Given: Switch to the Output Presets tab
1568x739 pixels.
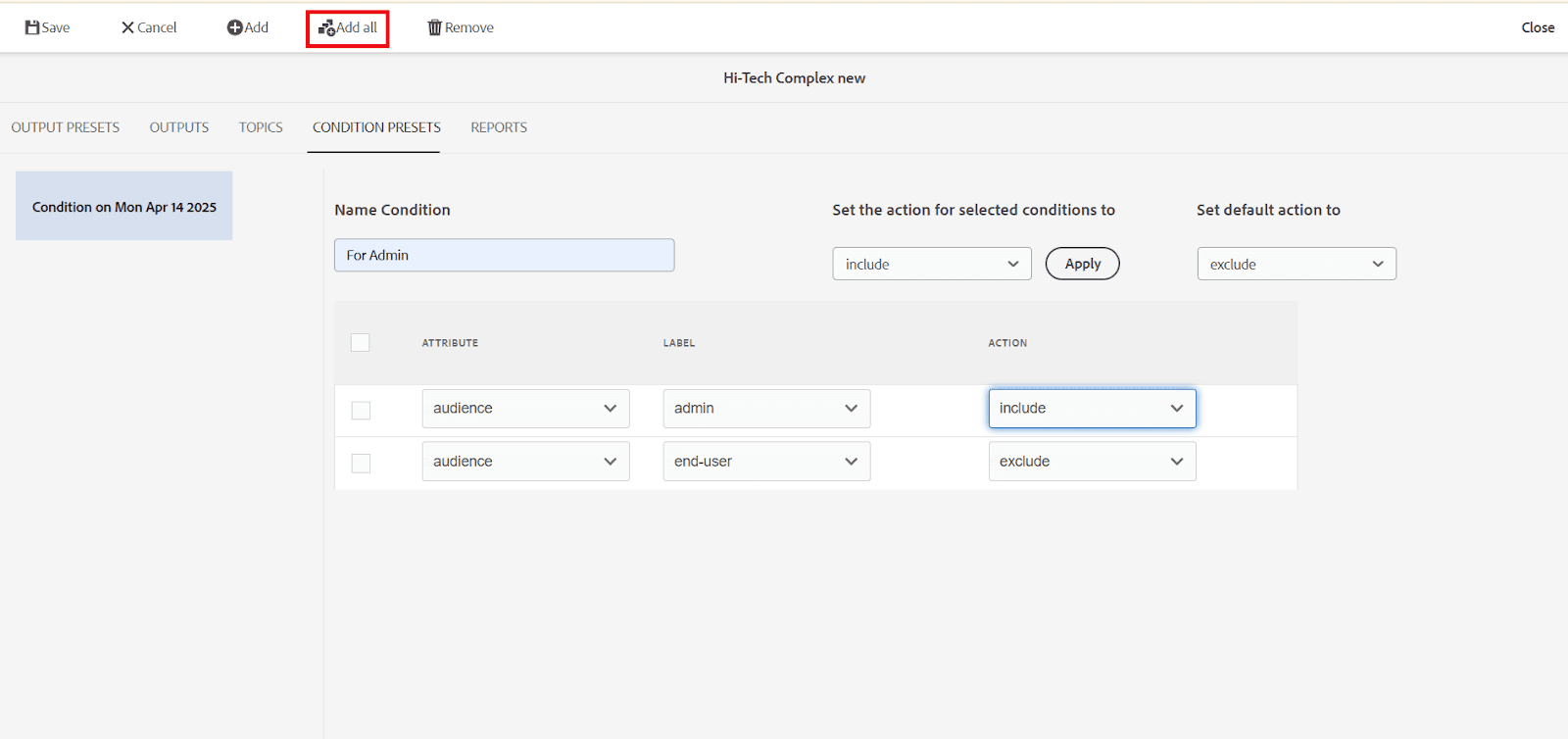Looking at the screenshot, I should click(66, 127).
